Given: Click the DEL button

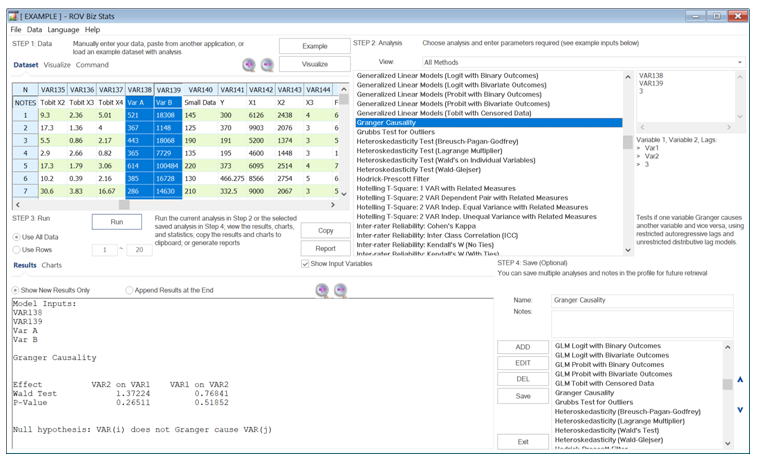Looking at the screenshot, I should [523, 379].
